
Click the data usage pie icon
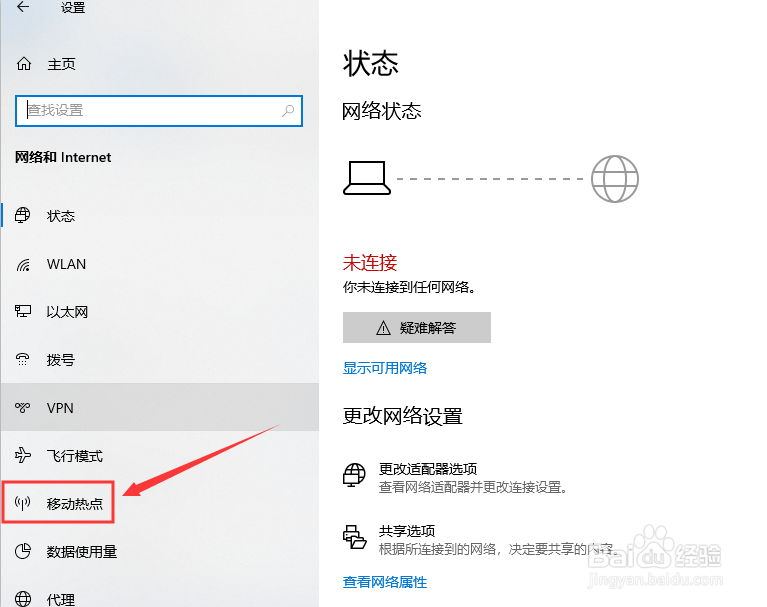(x=23, y=551)
